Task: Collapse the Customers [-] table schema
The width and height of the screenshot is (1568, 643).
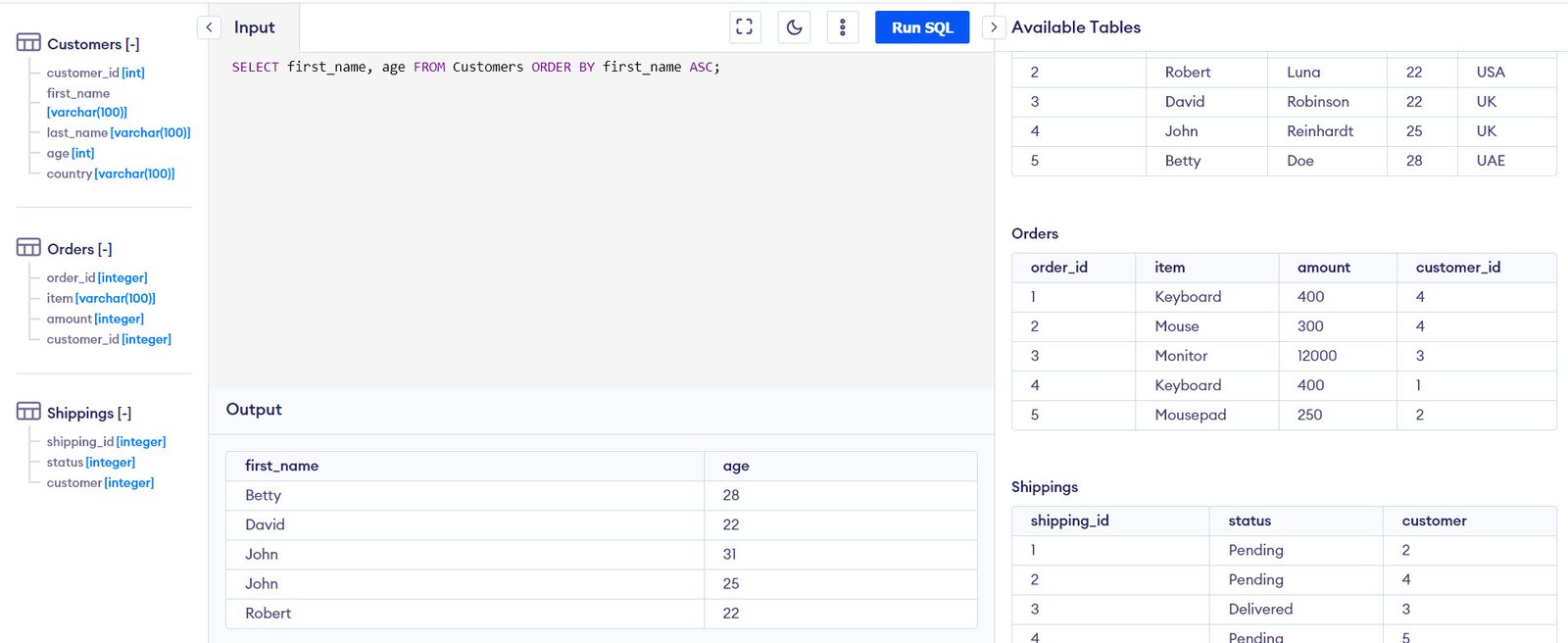Action: click(x=93, y=44)
